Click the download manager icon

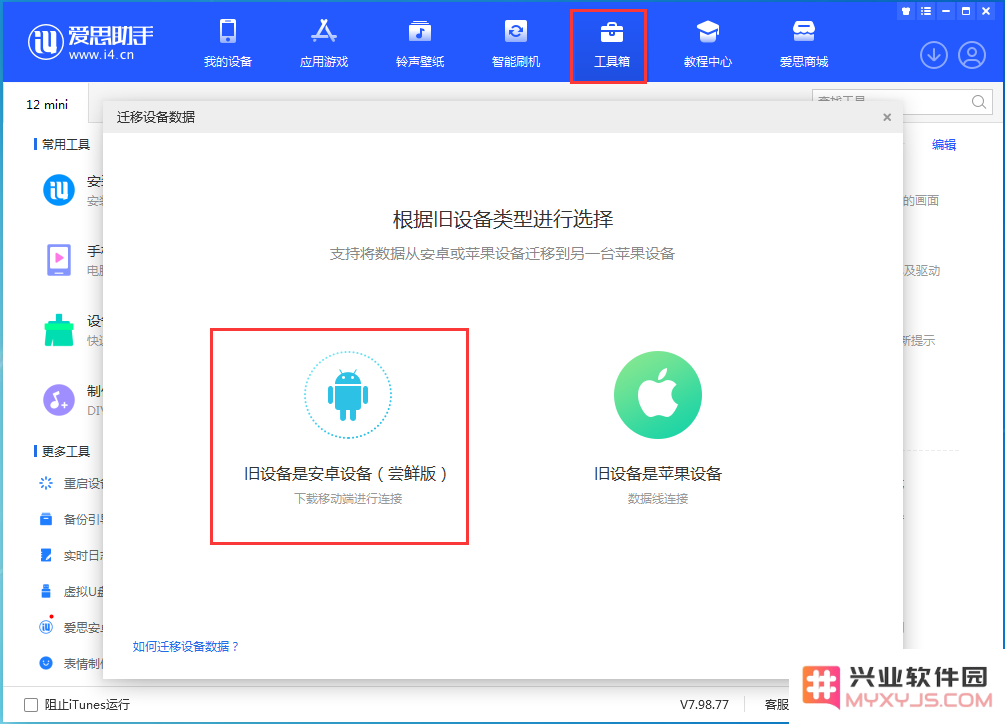[x=934, y=55]
